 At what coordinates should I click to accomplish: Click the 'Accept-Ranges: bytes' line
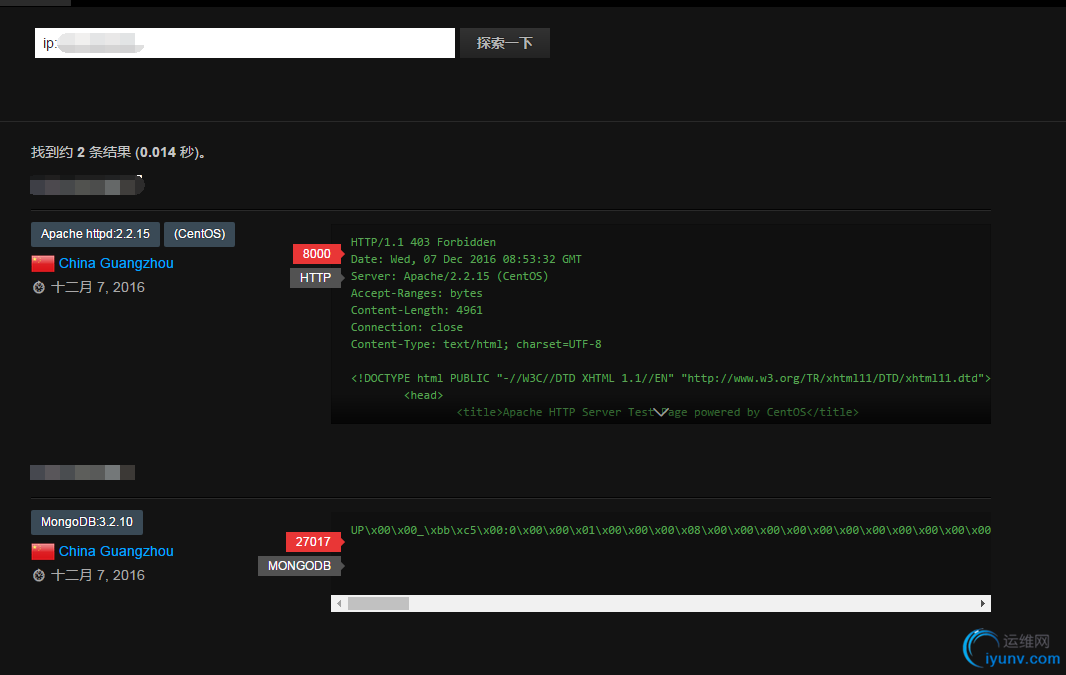[x=417, y=293]
